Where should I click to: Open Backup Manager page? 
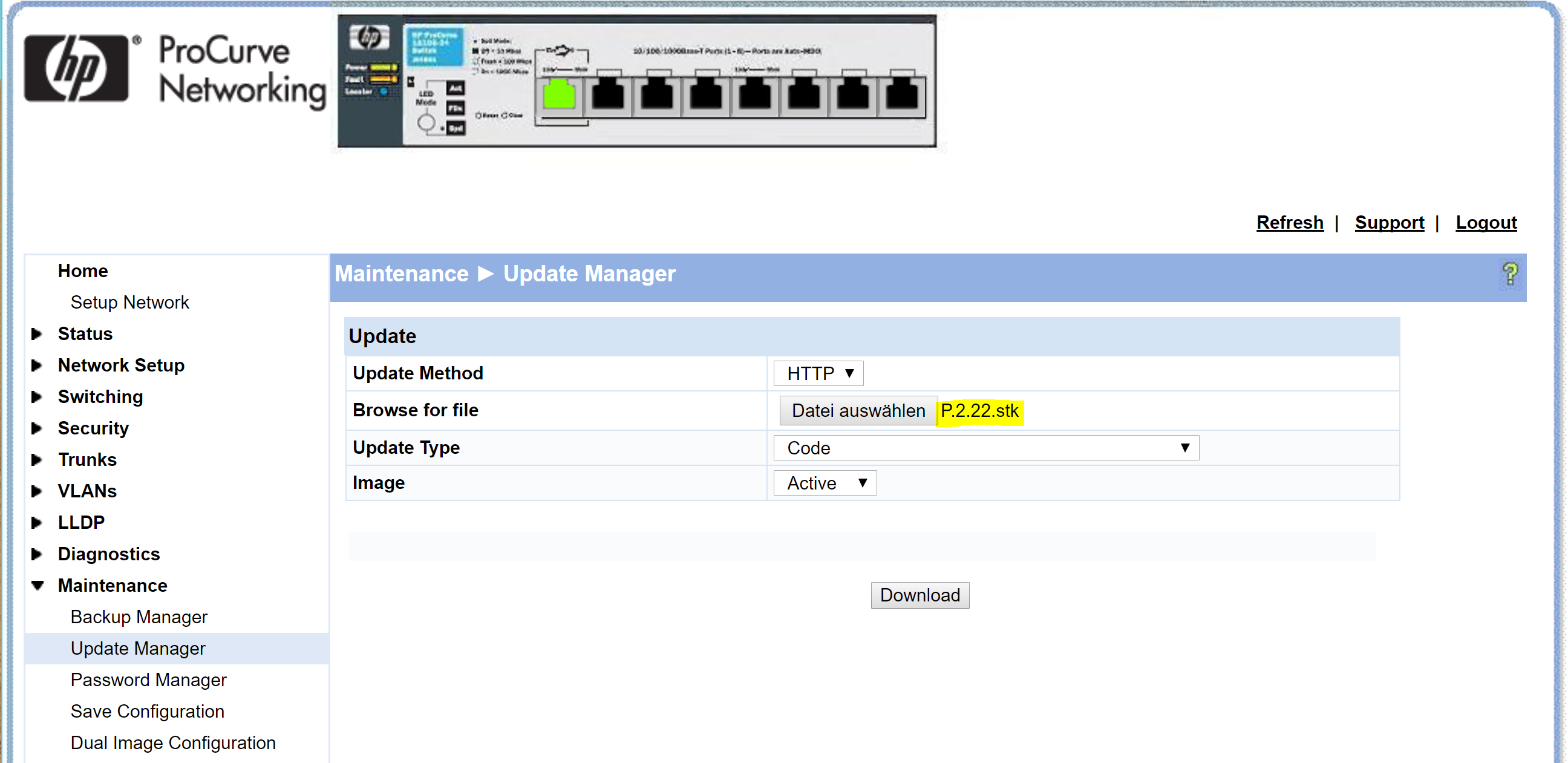pos(139,617)
